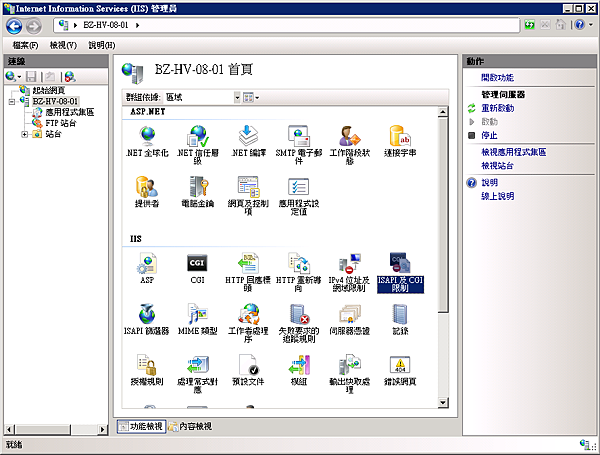
Task: Open the ISAPI 篩選器 icon
Action: pos(147,319)
